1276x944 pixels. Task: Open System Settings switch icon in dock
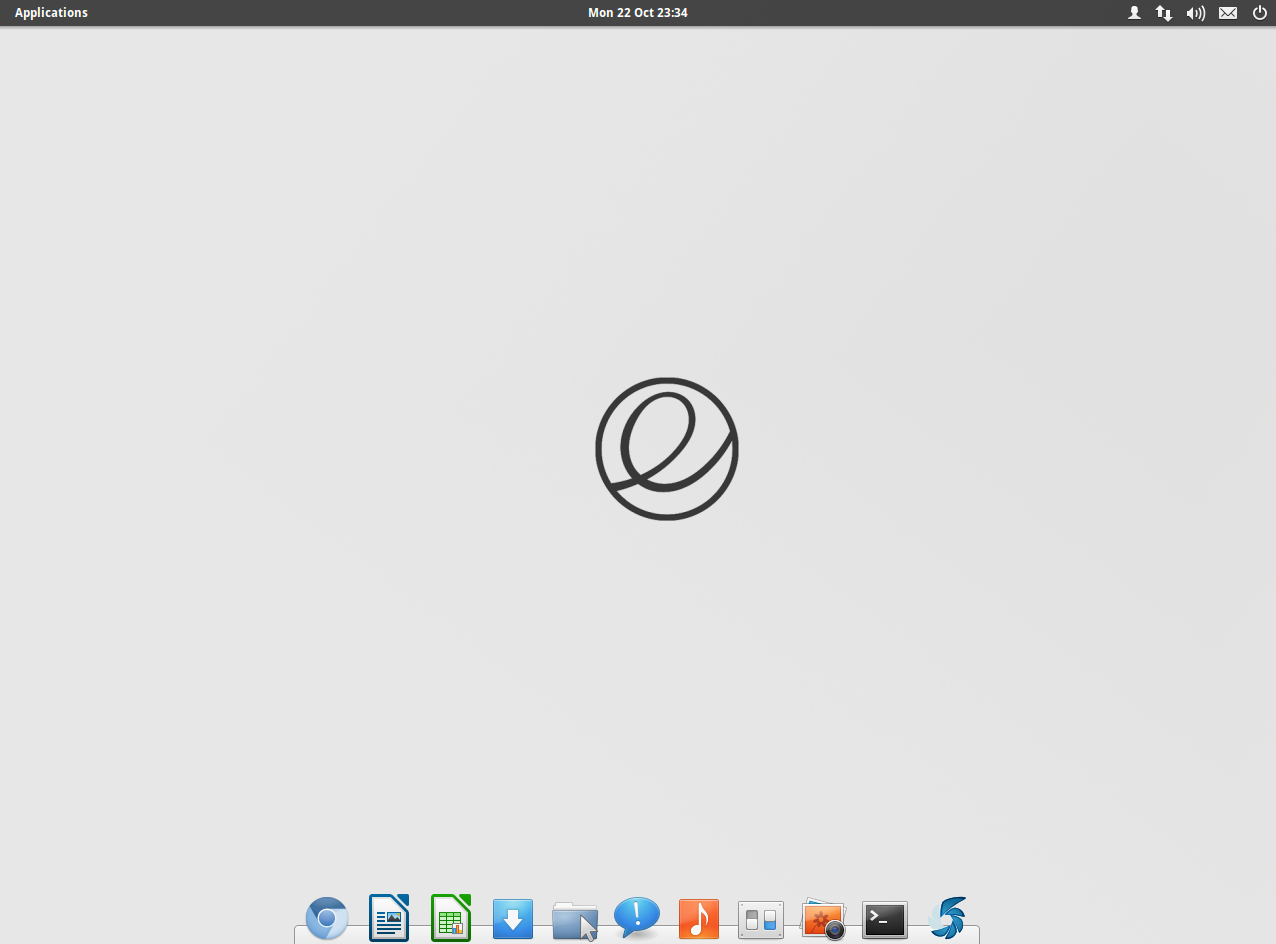click(761, 919)
